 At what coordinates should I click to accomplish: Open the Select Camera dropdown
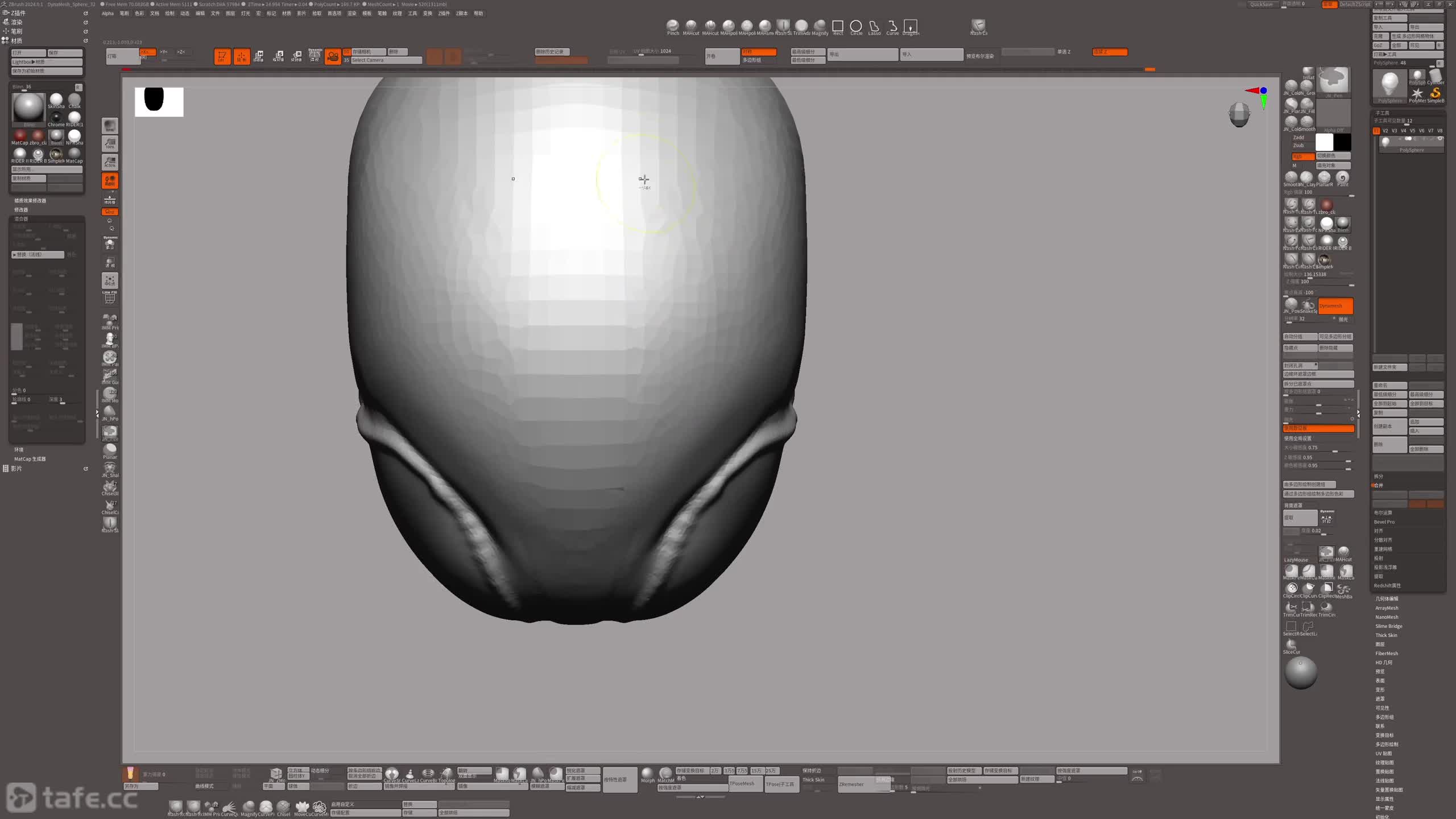[386, 60]
